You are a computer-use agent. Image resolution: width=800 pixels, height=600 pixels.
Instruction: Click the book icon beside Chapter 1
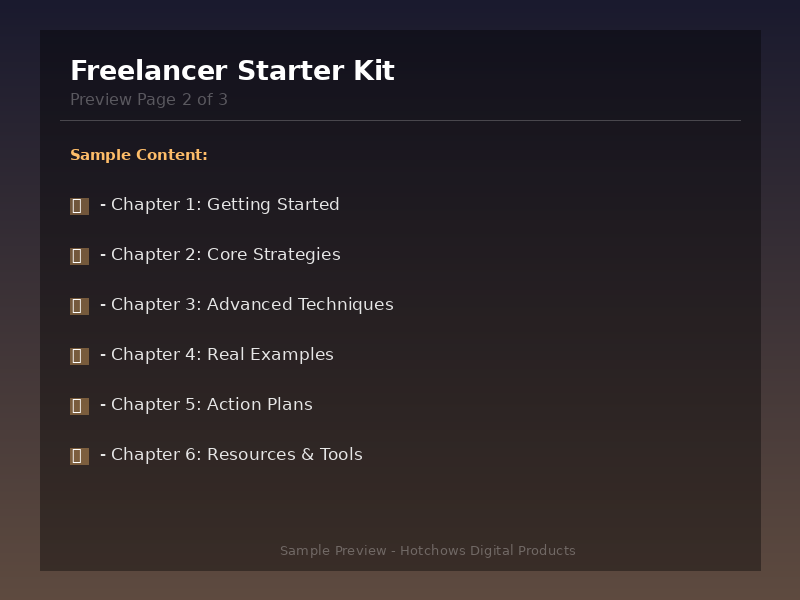click(x=79, y=206)
